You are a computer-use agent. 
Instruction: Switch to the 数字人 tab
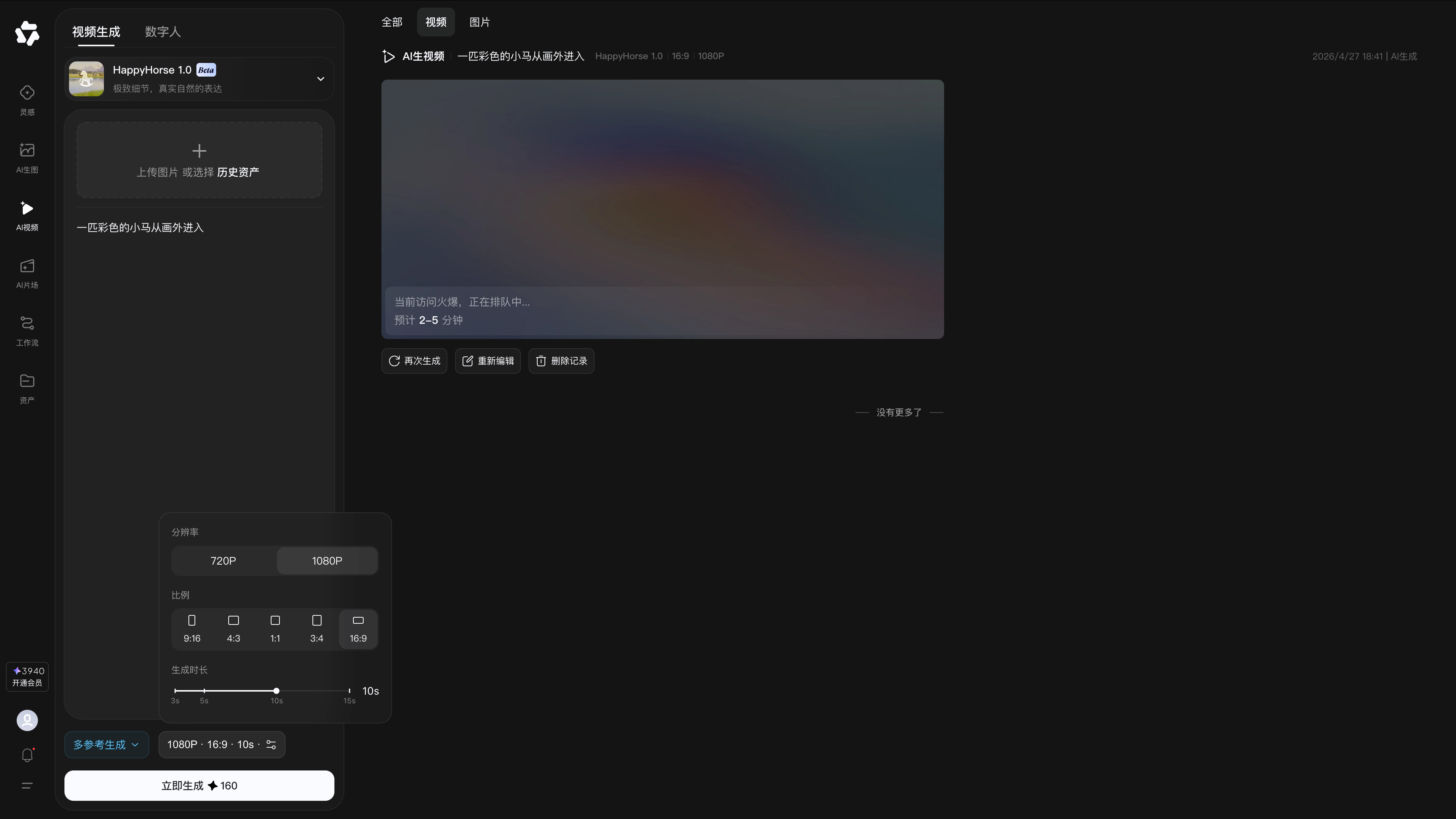coord(162,32)
